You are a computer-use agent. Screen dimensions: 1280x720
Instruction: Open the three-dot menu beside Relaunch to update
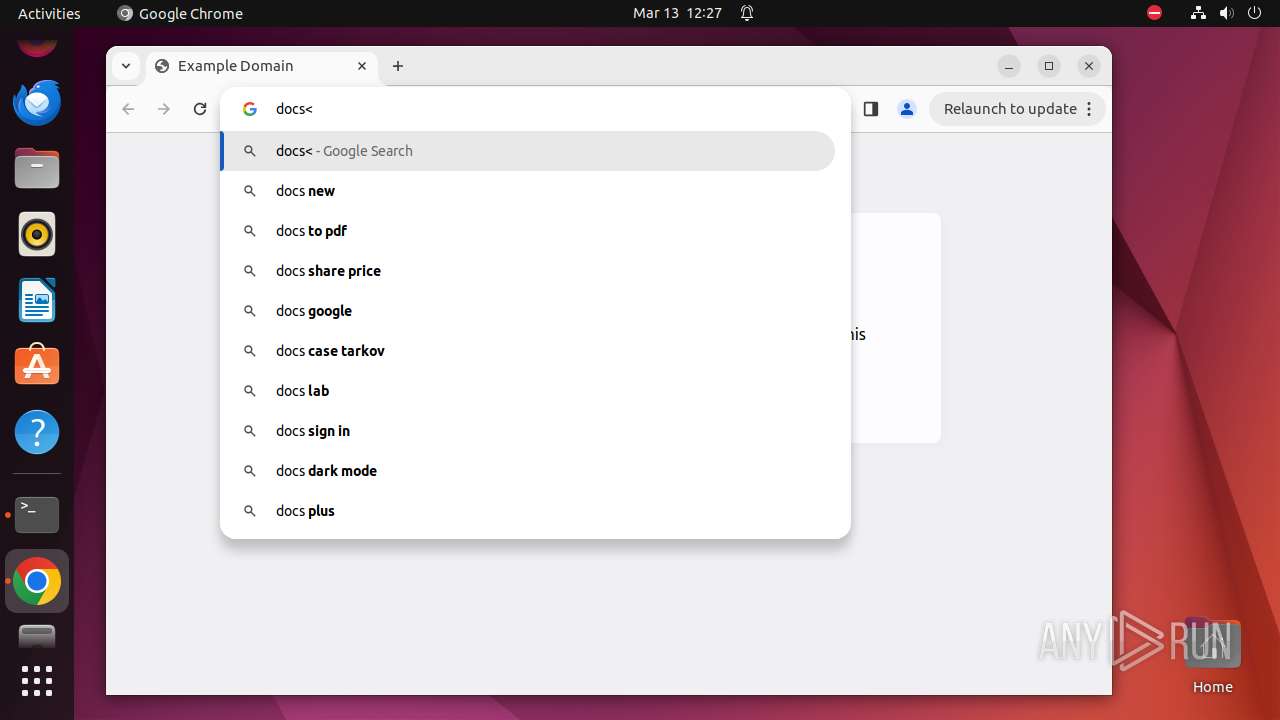click(x=1089, y=109)
